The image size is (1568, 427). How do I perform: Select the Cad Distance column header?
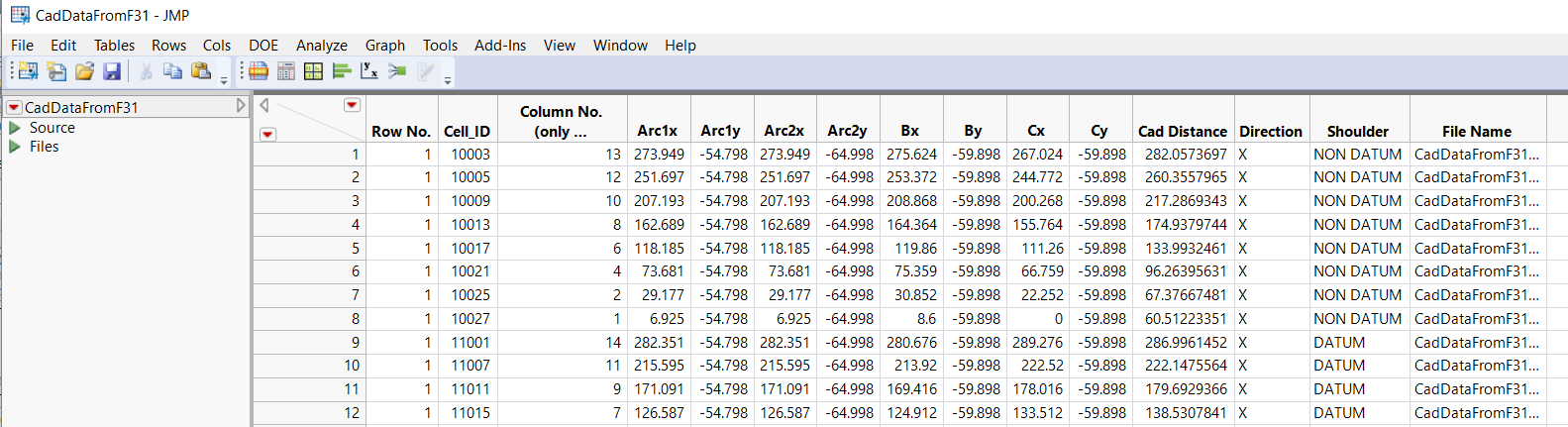click(1182, 131)
